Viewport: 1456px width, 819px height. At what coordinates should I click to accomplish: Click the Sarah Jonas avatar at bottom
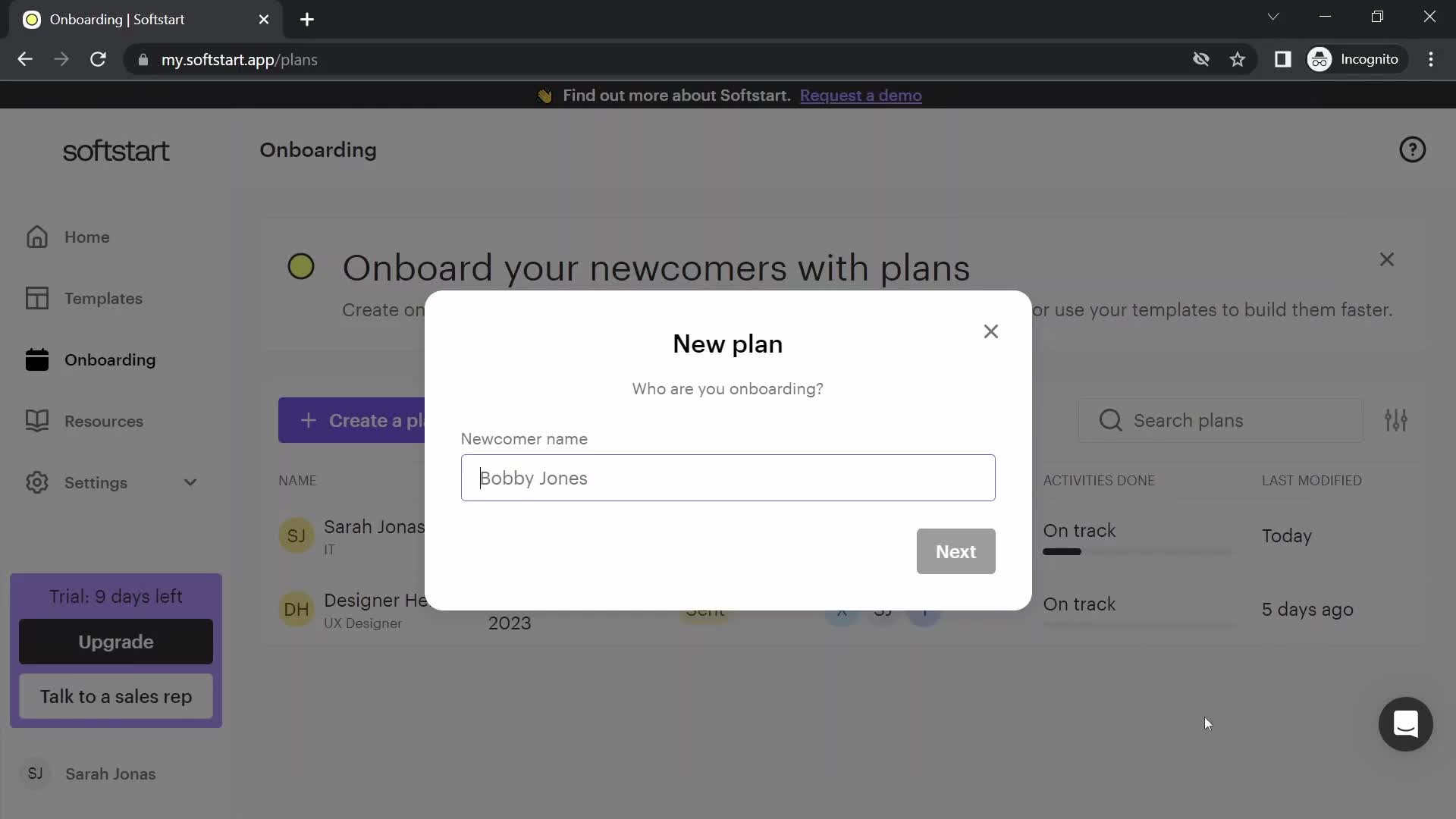[x=34, y=773]
